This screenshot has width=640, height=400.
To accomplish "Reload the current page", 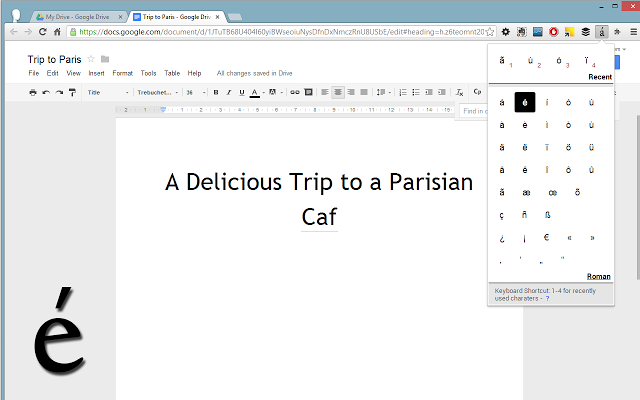I will (x=42, y=32).
